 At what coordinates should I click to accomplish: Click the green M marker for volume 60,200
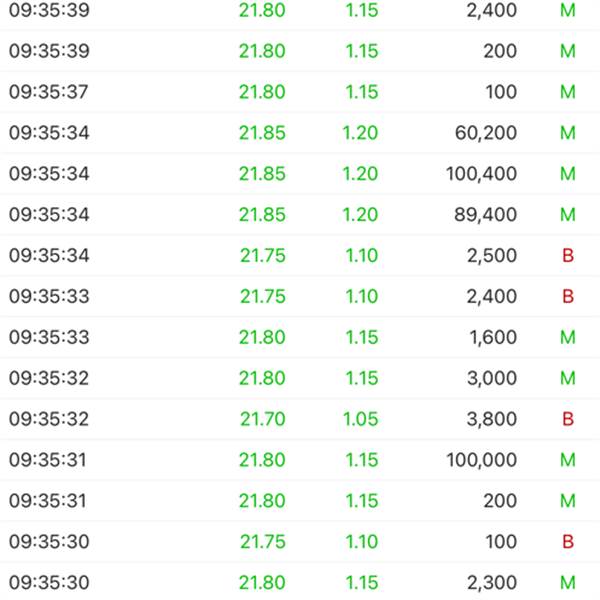pyautogui.click(x=568, y=133)
